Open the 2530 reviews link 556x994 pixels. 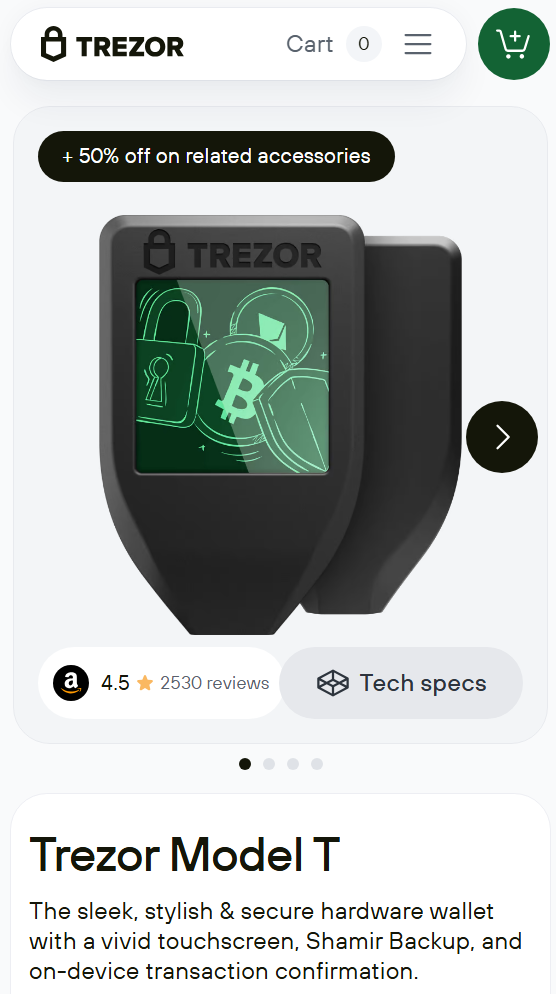coord(214,683)
